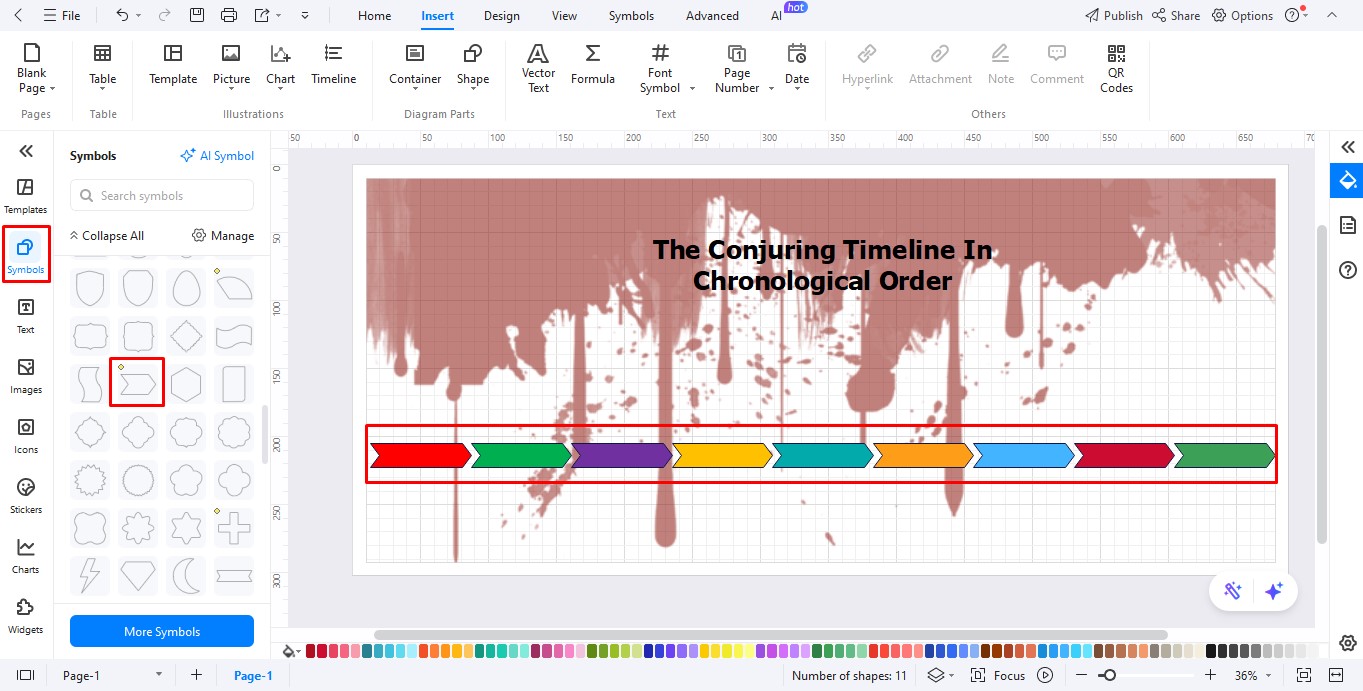Switch to the Design tab

pos(501,16)
